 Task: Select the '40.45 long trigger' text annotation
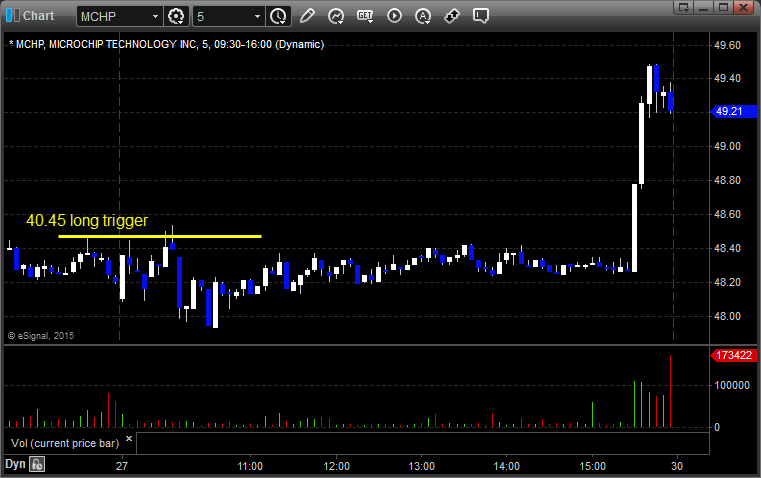(87, 220)
